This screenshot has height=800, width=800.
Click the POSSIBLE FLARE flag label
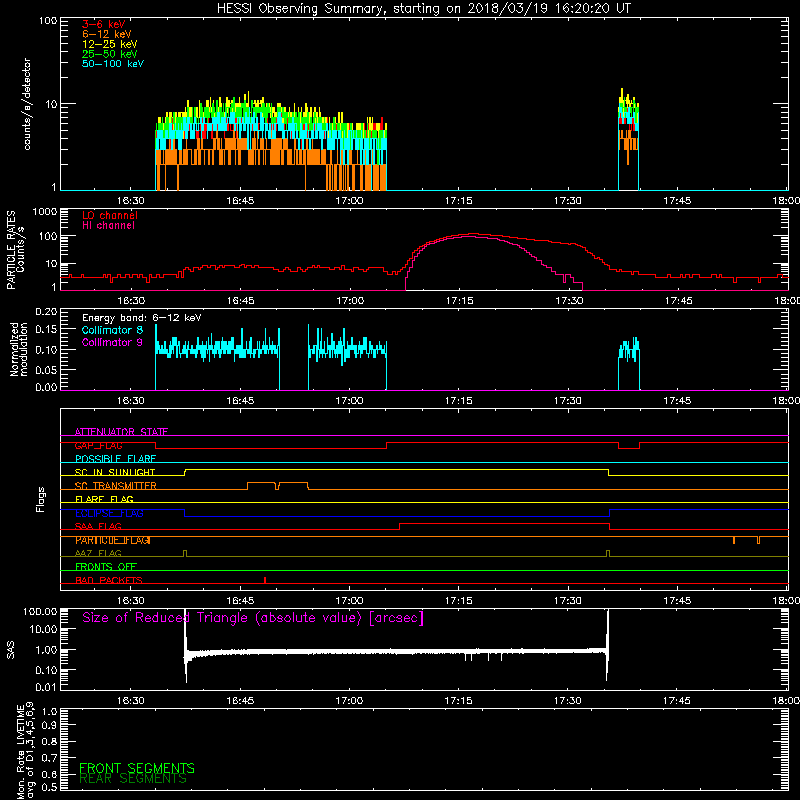(x=115, y=459)
